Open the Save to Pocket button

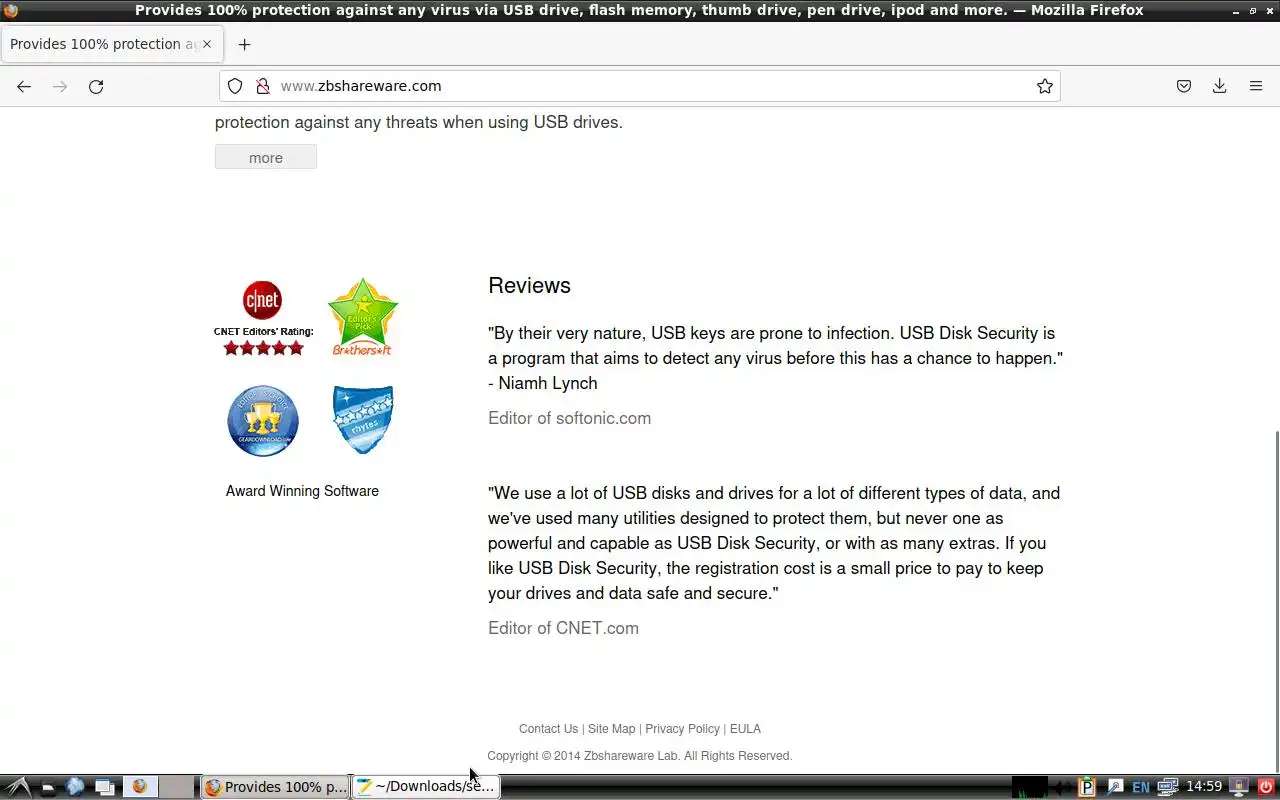pyautogui.click(x=1184, y=86)
